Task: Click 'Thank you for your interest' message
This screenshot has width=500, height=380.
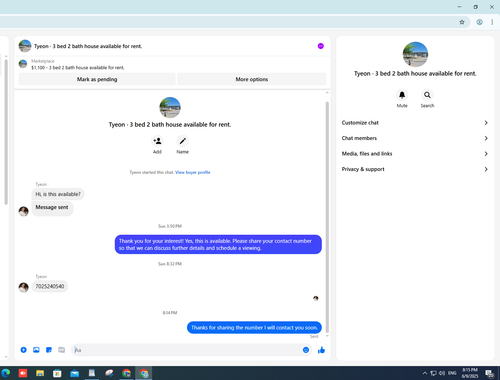Action: tap(218, 244)
